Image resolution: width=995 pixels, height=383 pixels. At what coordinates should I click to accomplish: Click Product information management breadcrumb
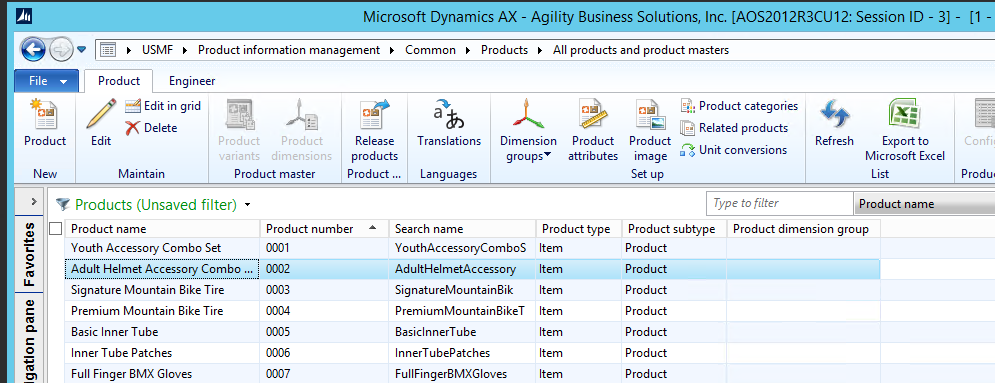(x=289, y=49)
